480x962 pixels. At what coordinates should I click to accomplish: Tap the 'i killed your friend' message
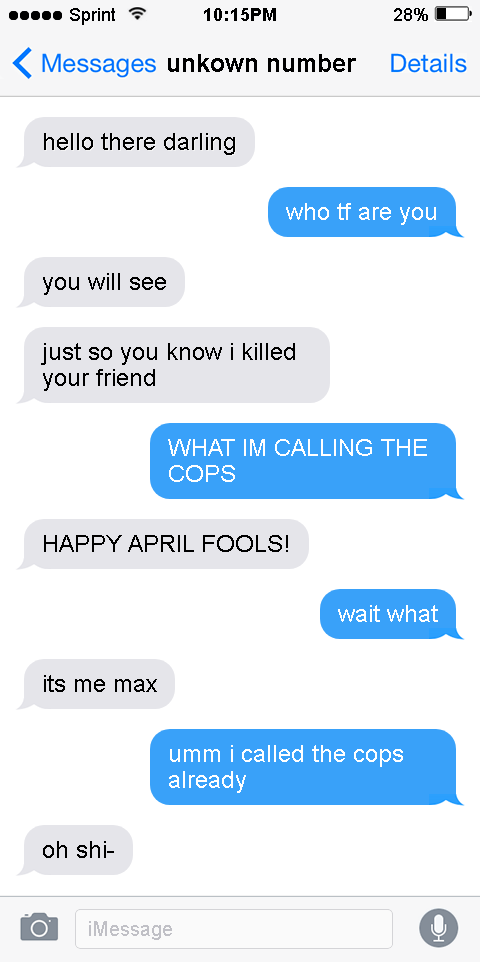(x=174, y=365)
